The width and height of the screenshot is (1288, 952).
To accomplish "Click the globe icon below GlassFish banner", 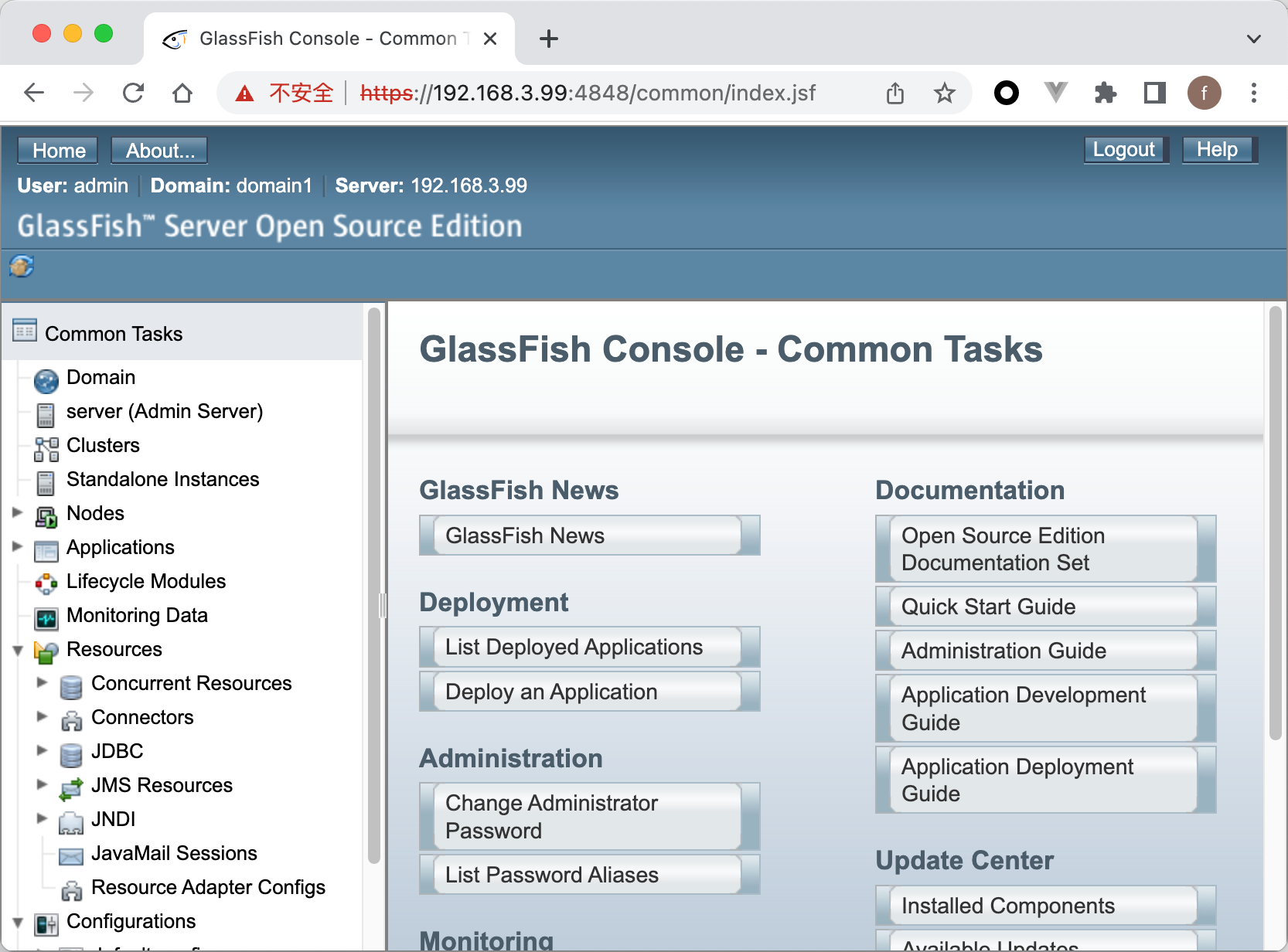I will [x=22, y=267].
